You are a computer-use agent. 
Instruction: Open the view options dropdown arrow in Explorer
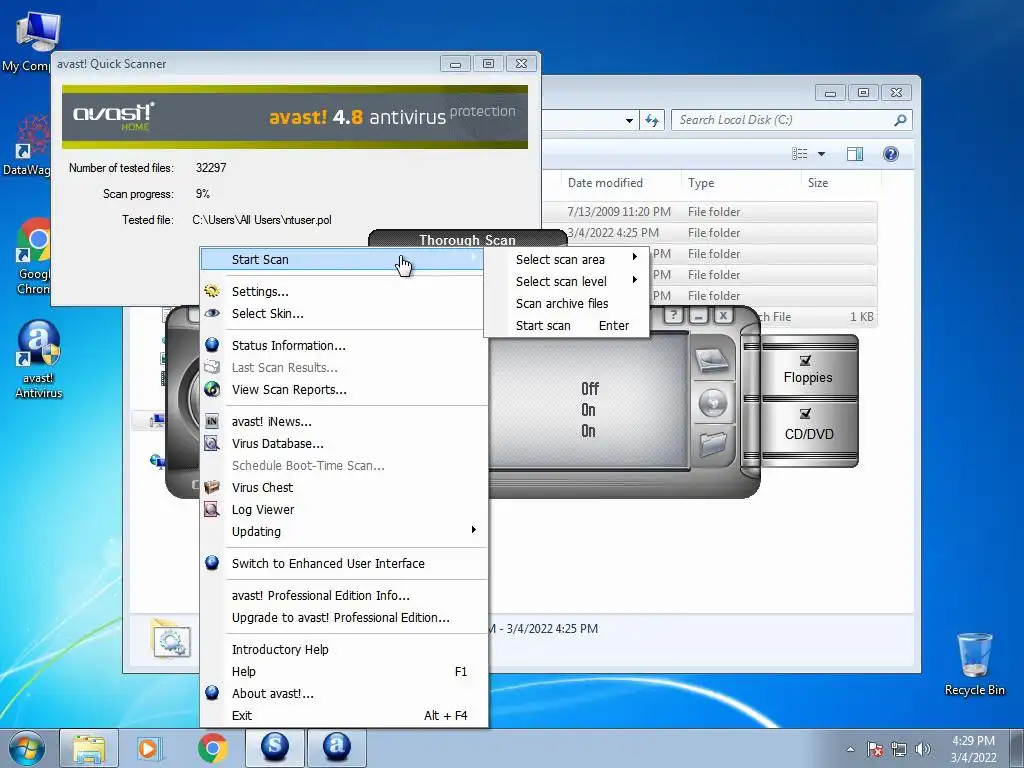point(822,154)
